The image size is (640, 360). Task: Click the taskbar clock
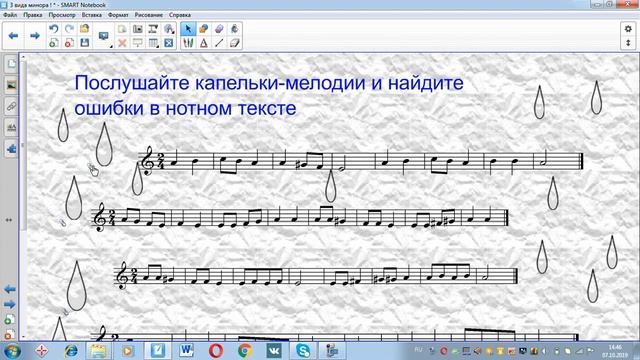click(615, 351)
